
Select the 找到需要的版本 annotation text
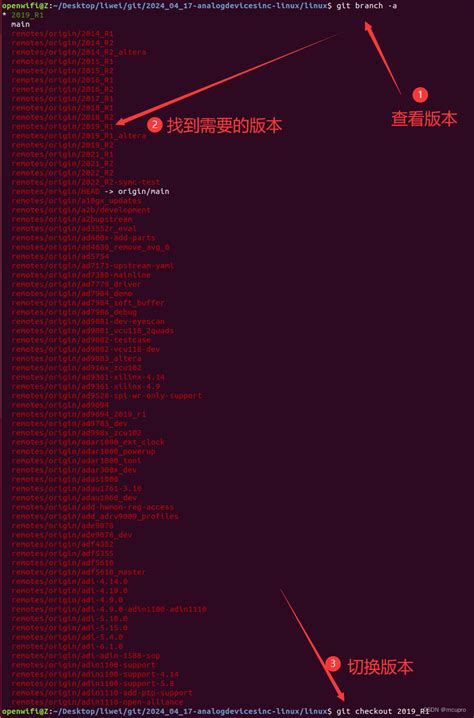point(224,125)
